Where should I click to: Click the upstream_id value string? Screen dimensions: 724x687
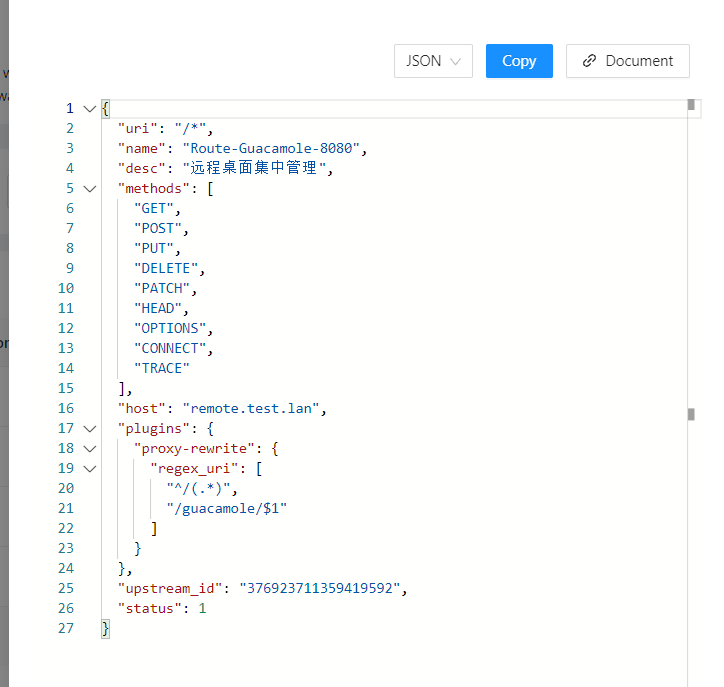pos(320,588)
